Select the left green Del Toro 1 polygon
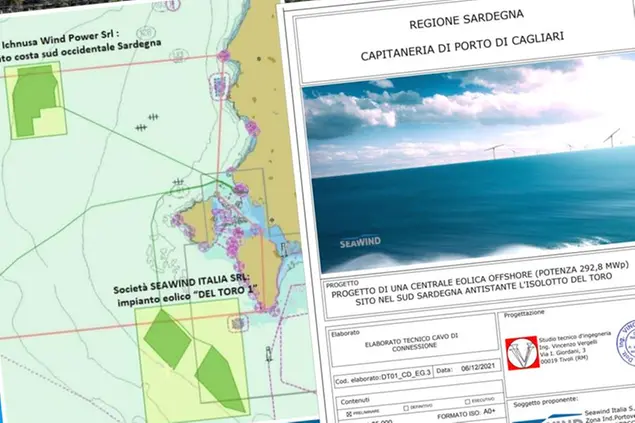The image size is (635, 423). tap(167, 338)
